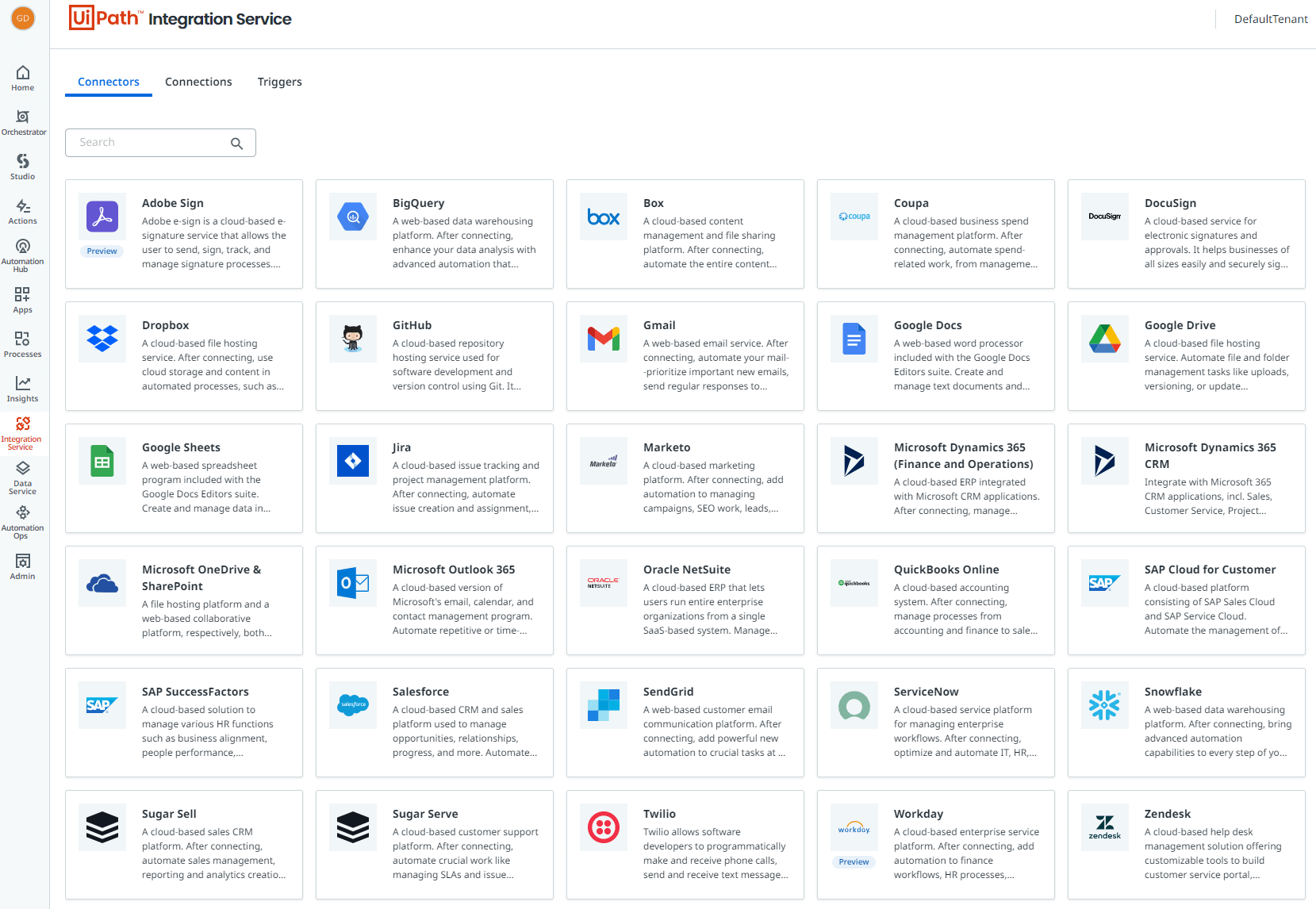Open the Workday connector title

click(x=919, y=814)
